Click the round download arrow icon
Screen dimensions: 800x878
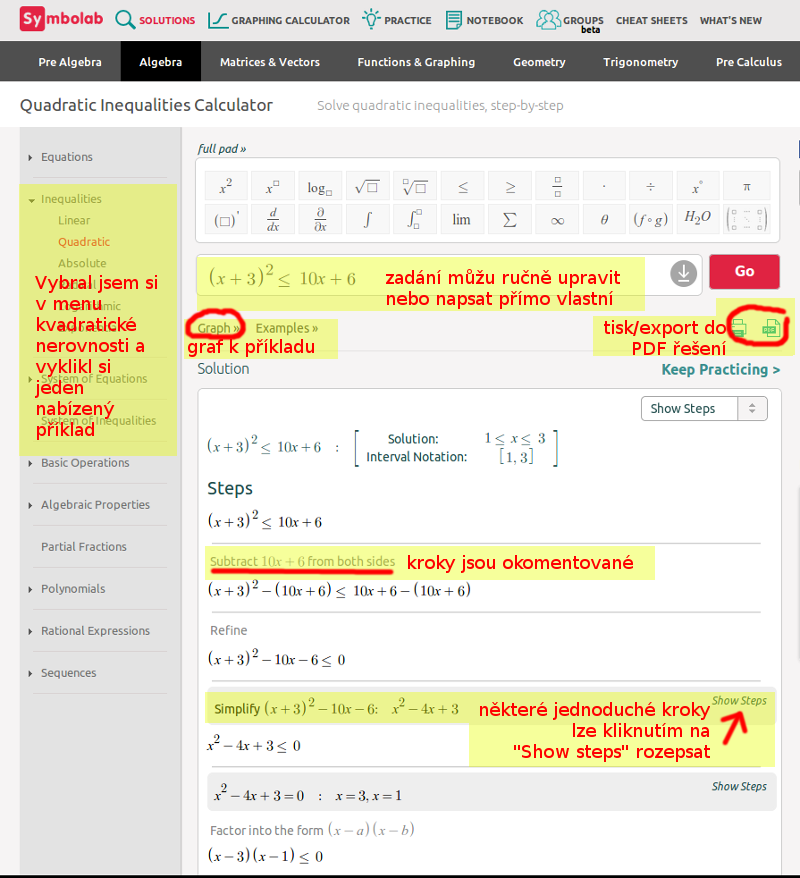(683, 272)
